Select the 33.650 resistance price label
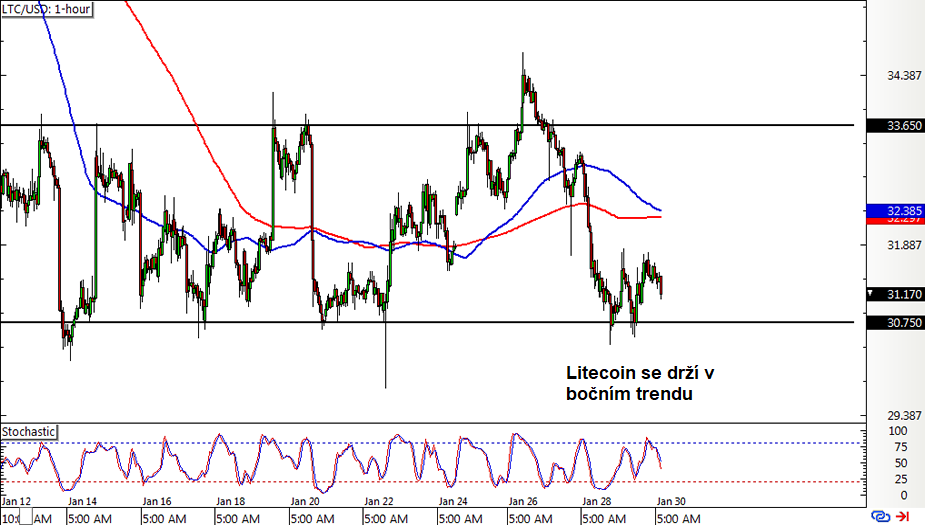The width and height of the screenshot is (925, 525). click(896, 126)
